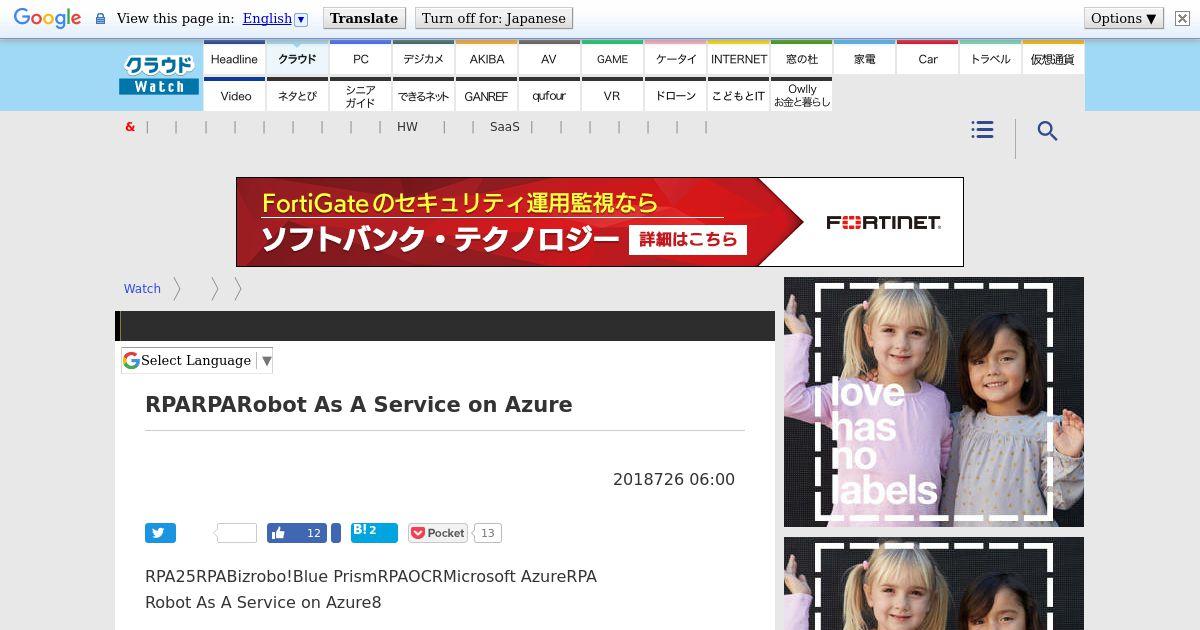Click the Translate button

364,18
